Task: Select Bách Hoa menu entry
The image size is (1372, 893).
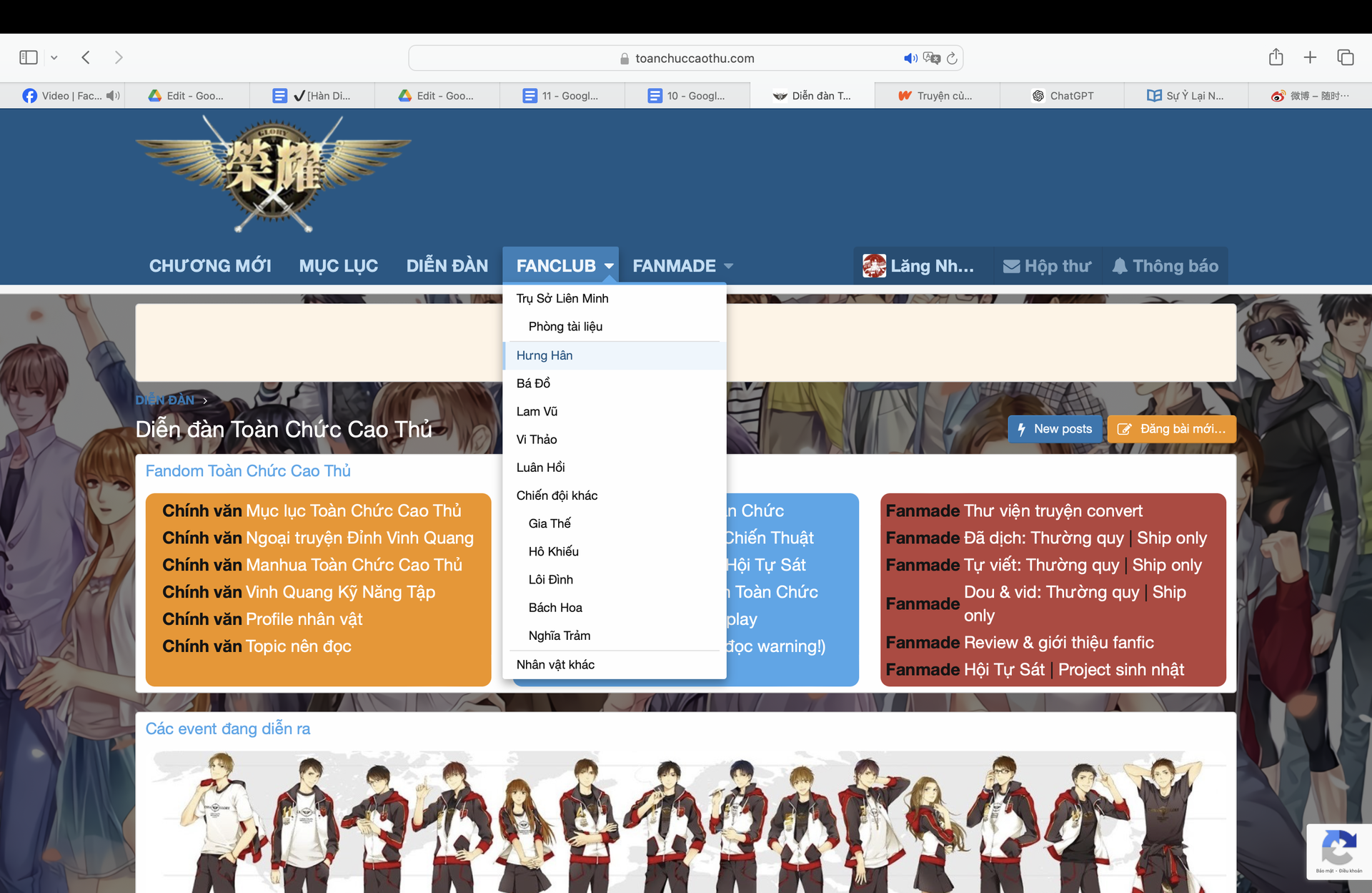Action: pos(615,608)
